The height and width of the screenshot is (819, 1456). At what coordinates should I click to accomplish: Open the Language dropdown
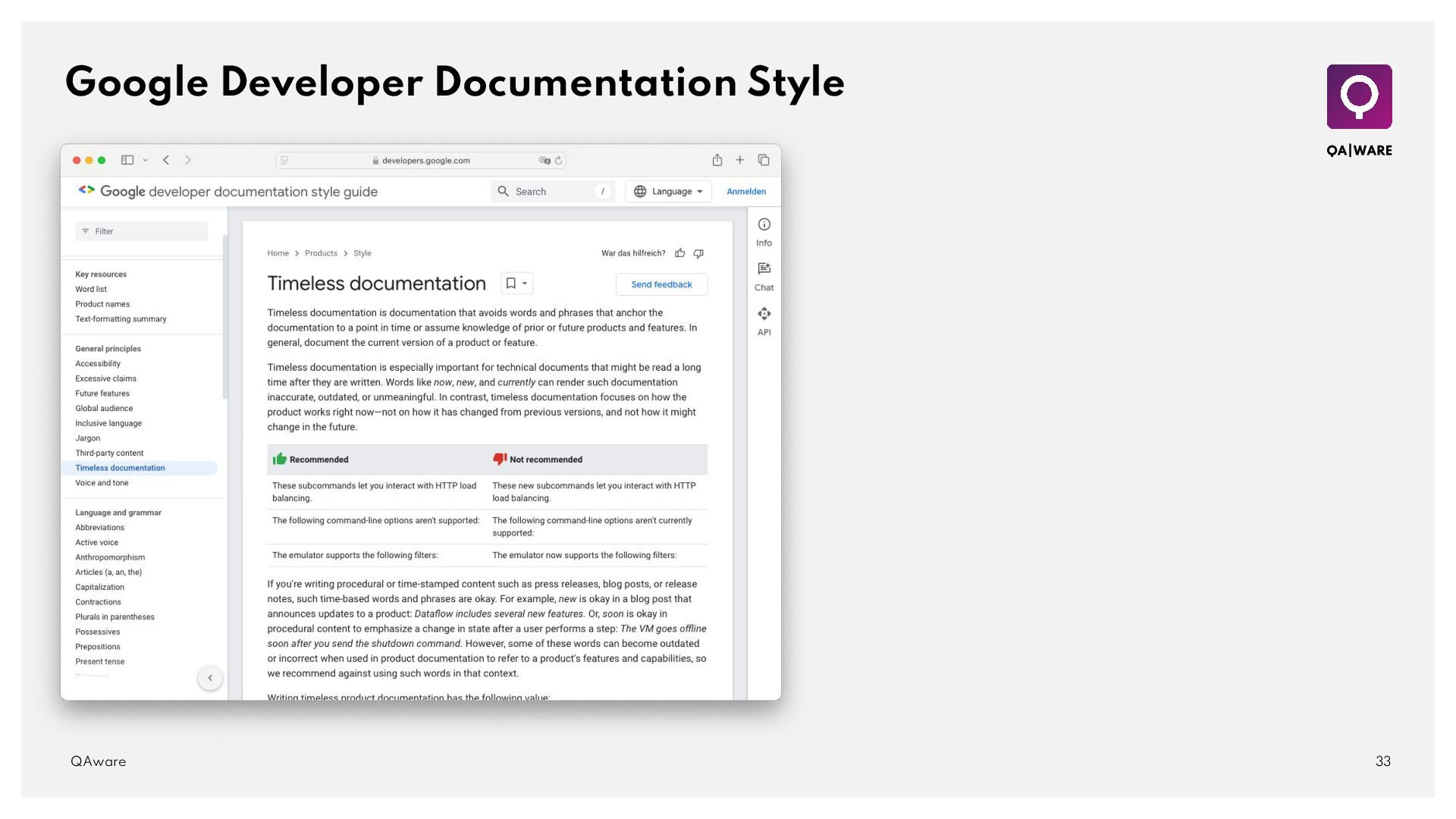pos(668,192)
